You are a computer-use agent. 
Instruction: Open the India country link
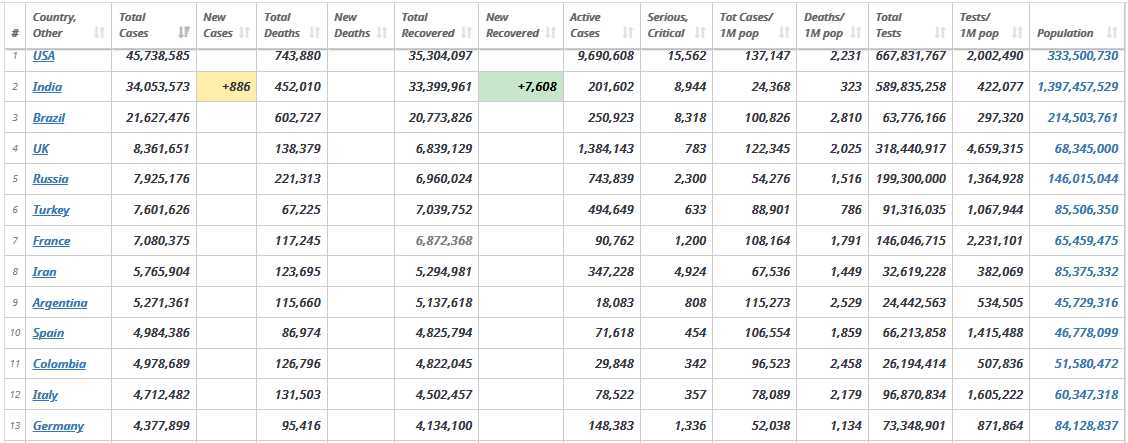pyautogui.click(x=47, y=87)
